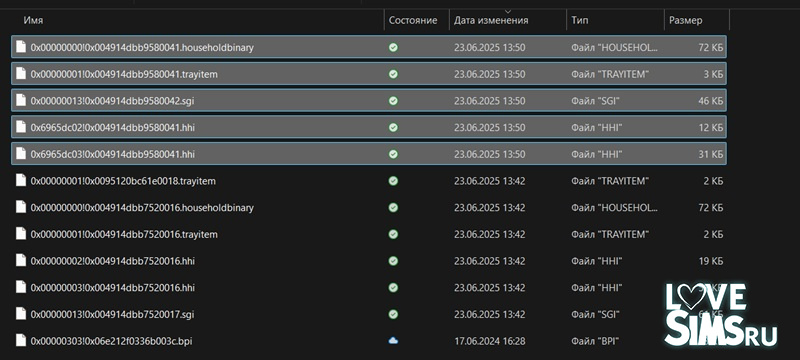Click synced status icon of 0x00000002!0x004914dbb7520016.hhi
This screenshot has width=800, height=360.
click(x=393, y=261)
